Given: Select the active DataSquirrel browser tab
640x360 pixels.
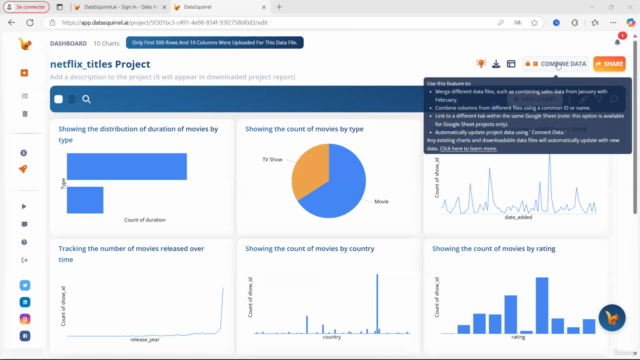Looking at the screenshot, I should click(x=220, y=7).
